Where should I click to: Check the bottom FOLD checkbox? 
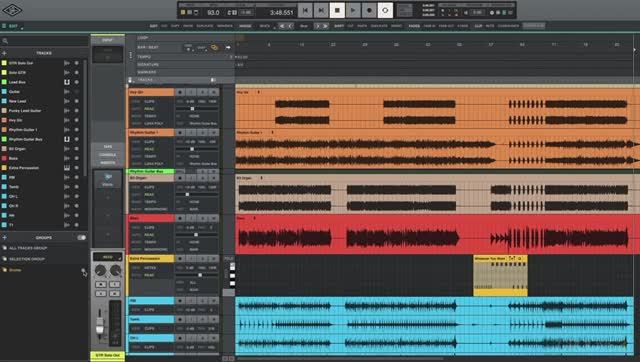(x=232, y=284)
